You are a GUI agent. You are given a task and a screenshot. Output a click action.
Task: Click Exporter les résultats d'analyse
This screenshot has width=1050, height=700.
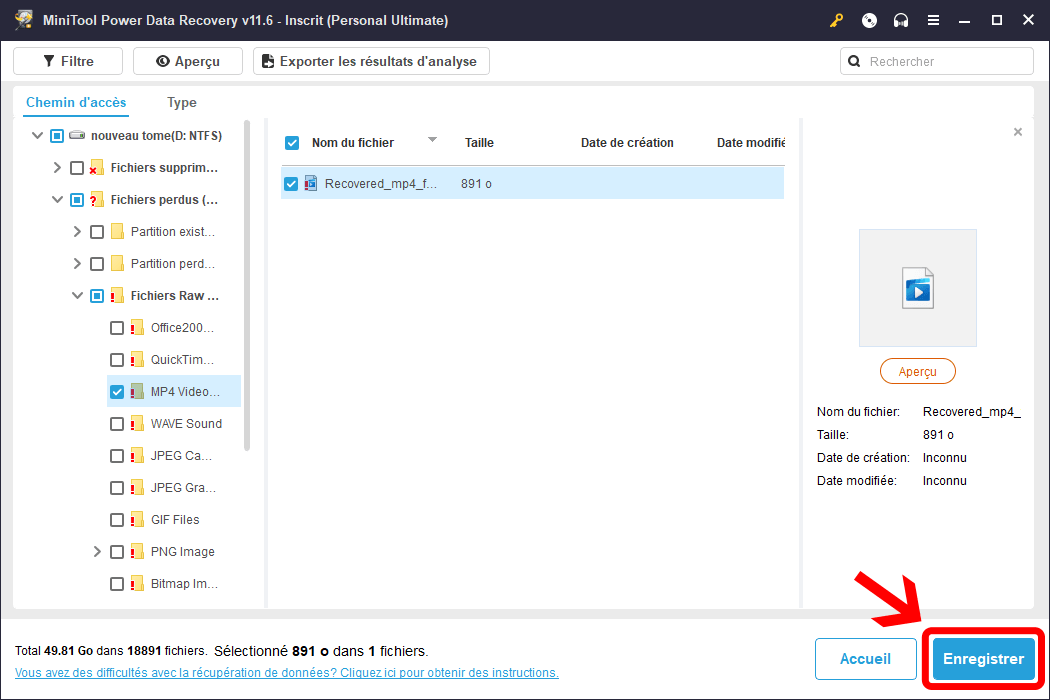[370, 61]
